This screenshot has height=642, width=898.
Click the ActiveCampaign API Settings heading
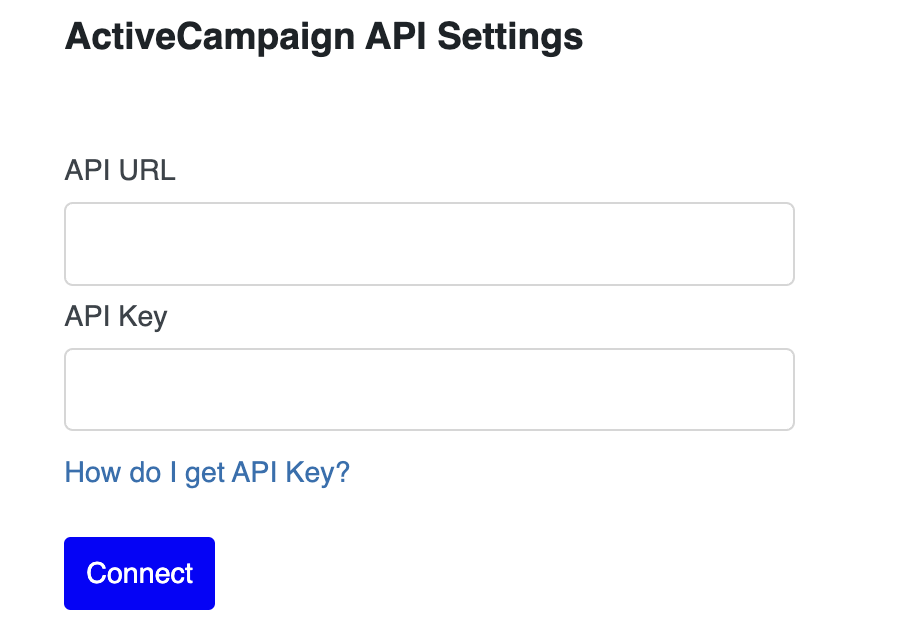tap(324, 37)
